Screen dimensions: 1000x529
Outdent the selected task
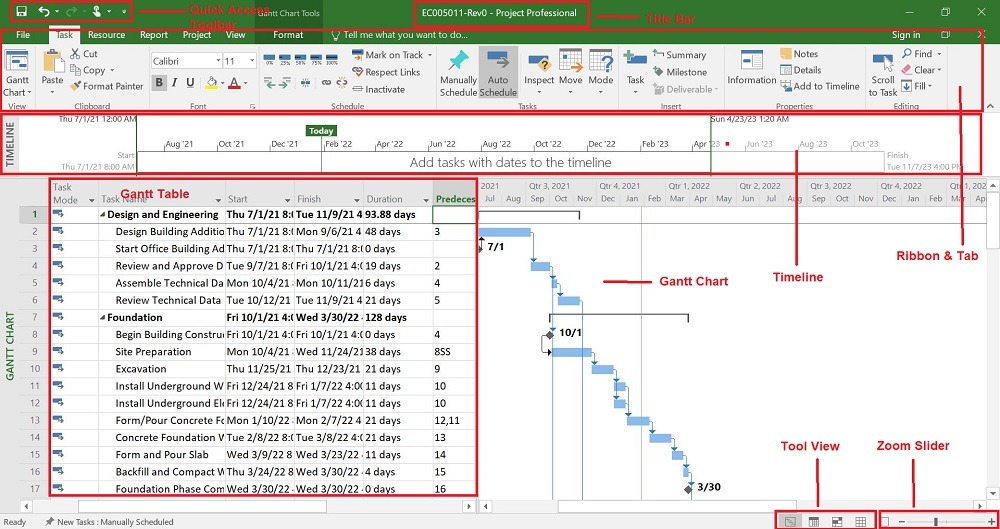point(270,83)
